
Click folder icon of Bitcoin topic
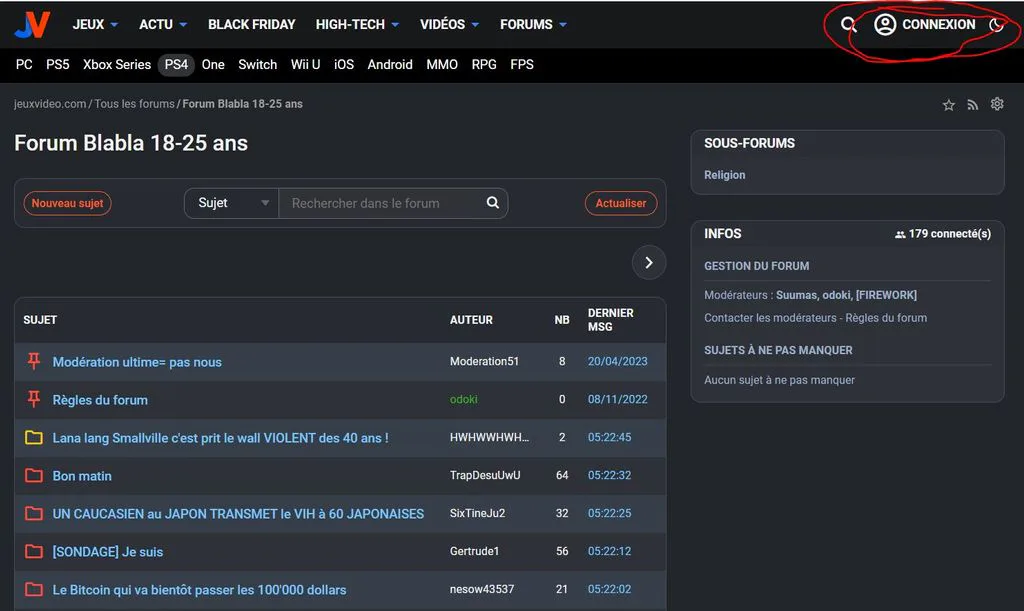[x=34, y=589]
